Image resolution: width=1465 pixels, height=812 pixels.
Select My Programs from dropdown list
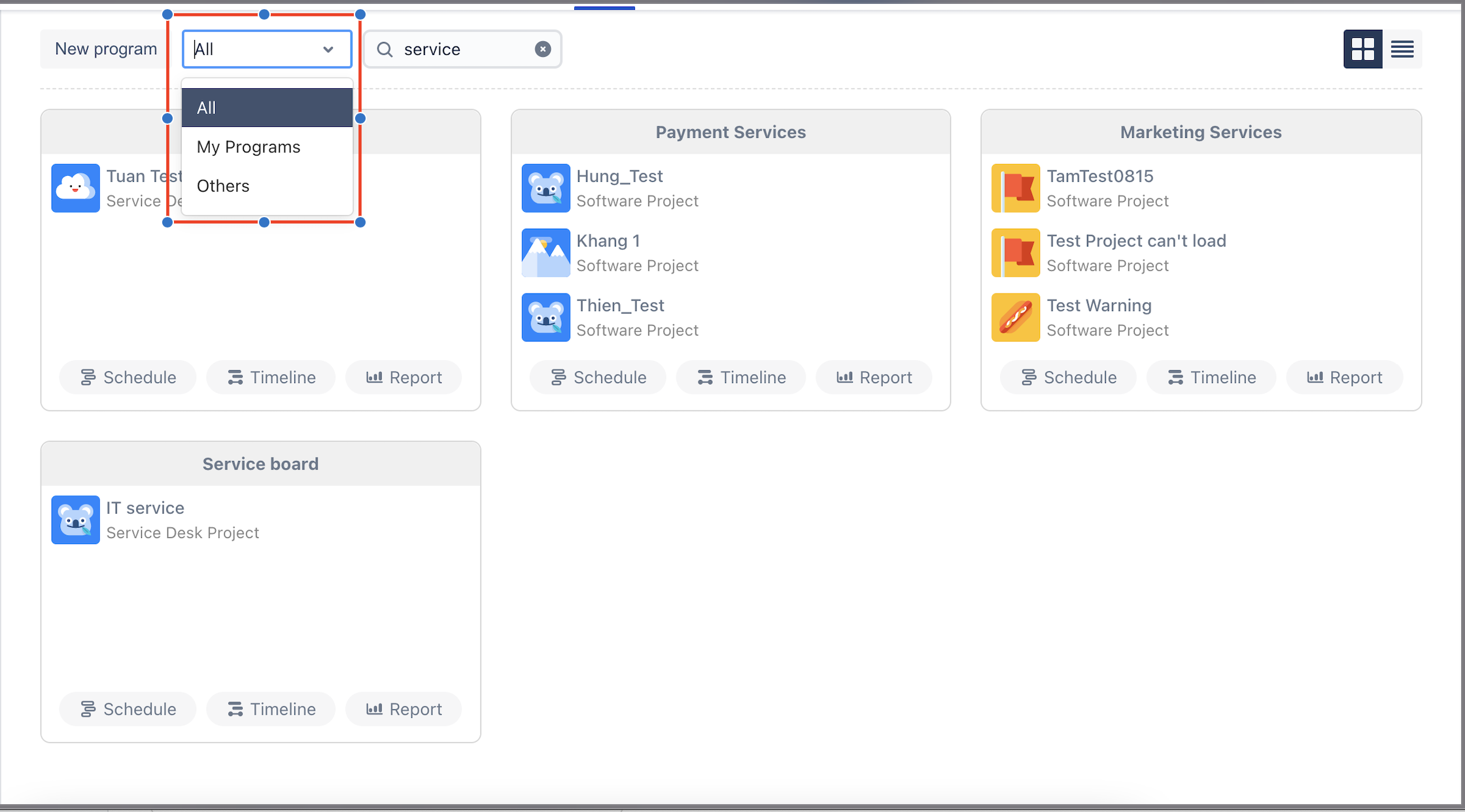tap(249, 146)
